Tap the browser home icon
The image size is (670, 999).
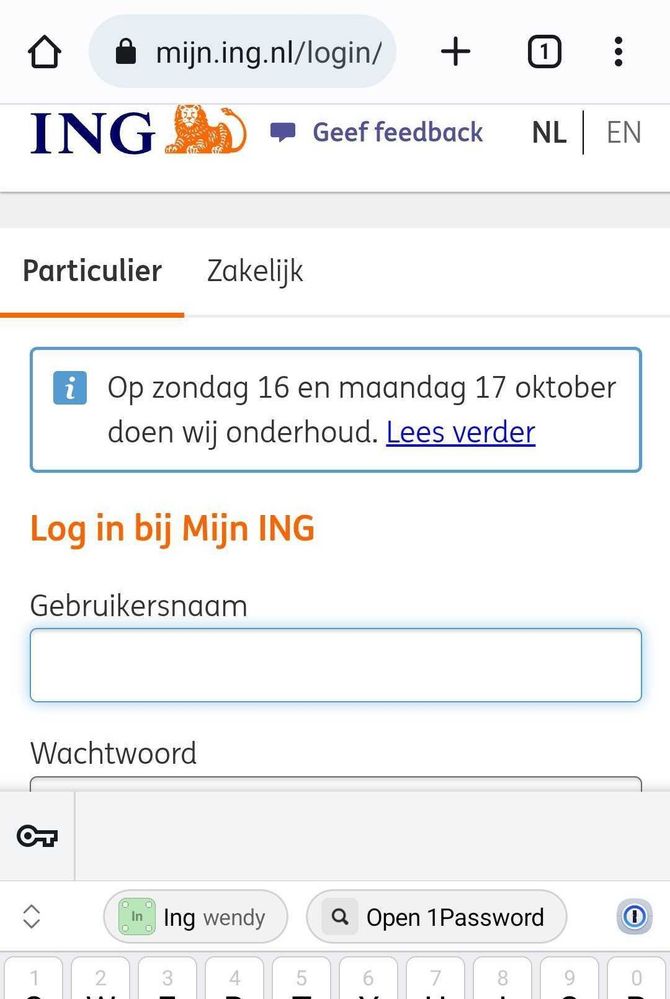click(x=44, y=52)
